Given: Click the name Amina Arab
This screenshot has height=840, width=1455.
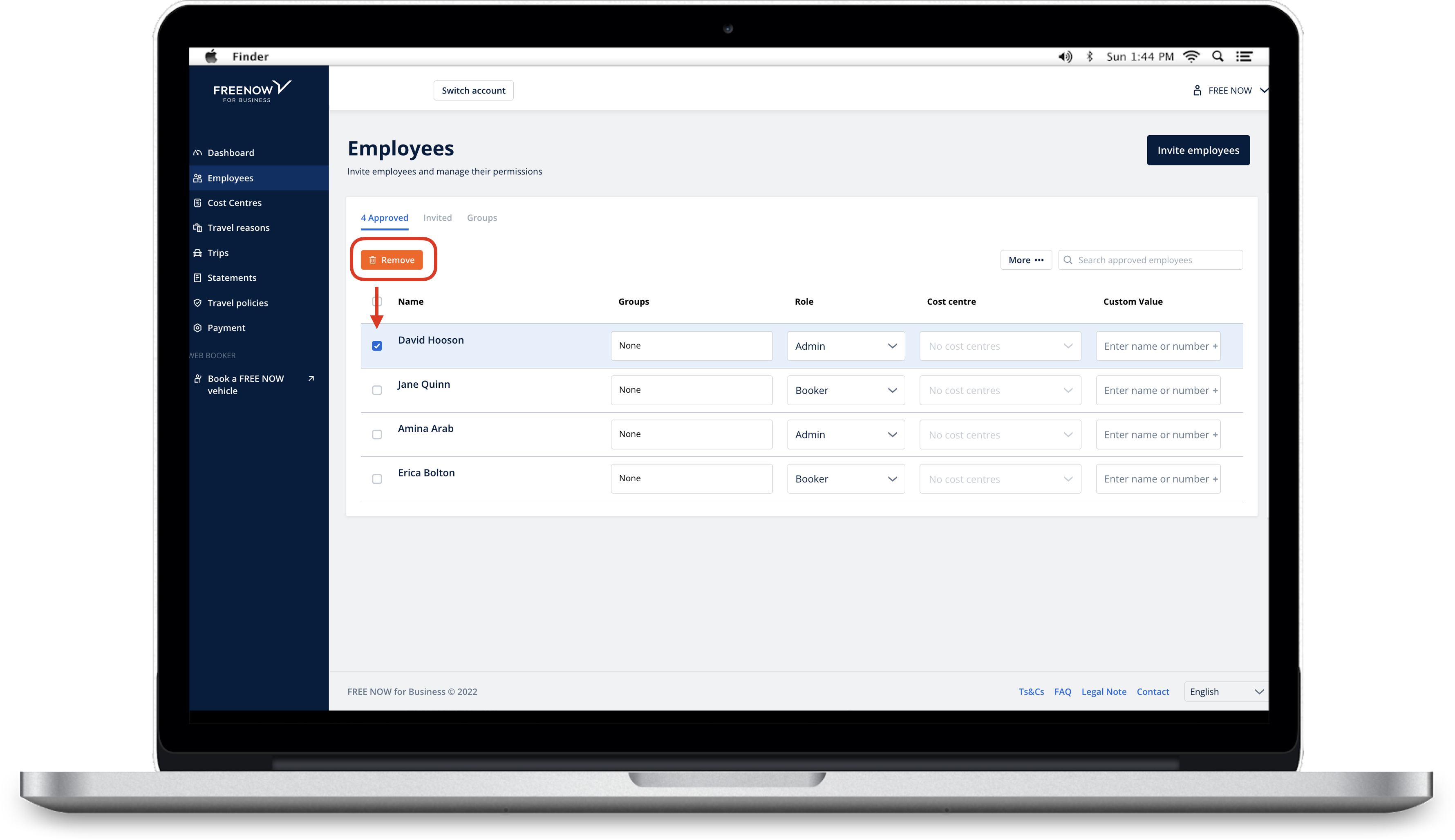Looking at the screenshot, I should click(x=425, y=429).
